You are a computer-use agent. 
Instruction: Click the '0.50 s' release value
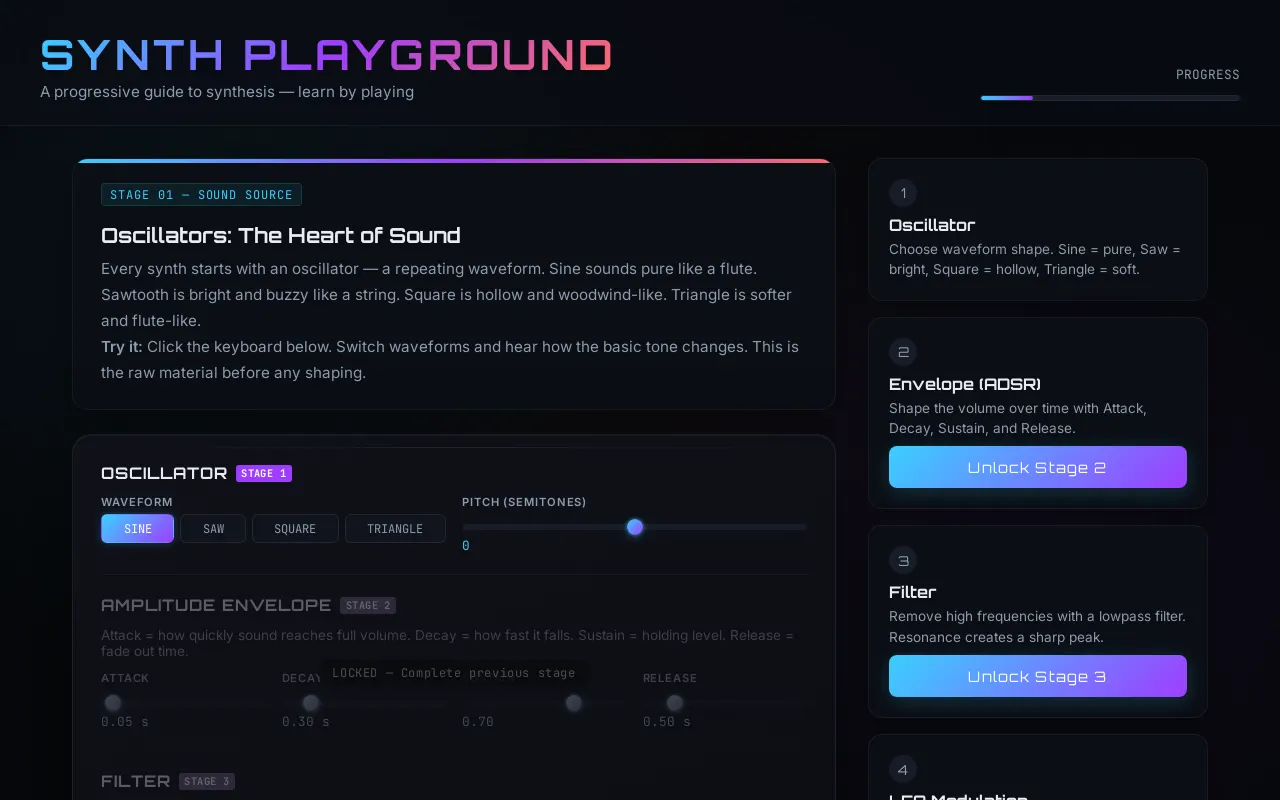click(667, 721)
